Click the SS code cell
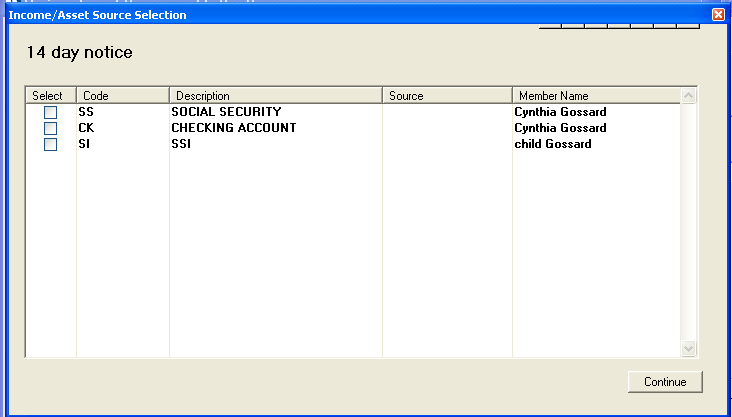Image resolution: width=732 pixels, height=417 pixels. pyautogui.click(x=85, y=112)
